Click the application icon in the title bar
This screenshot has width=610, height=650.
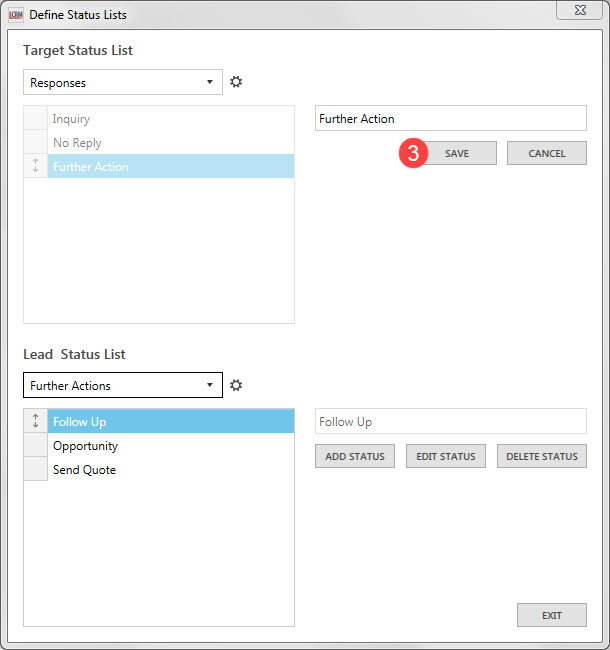pos(15,15)
